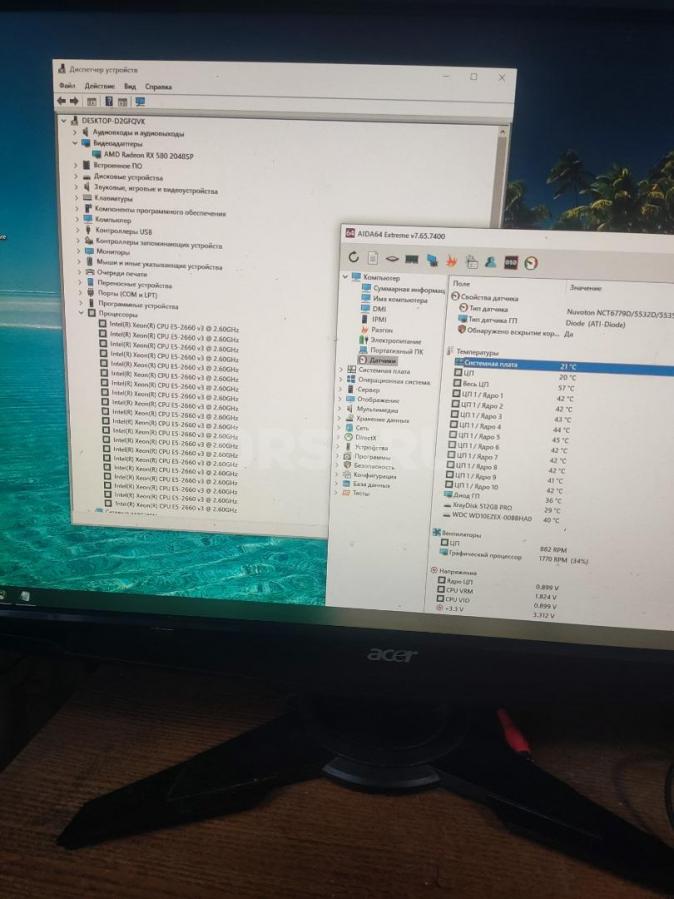Expand the Контроллеры USB node
This screenshot has height=899, width=674.
click(x=77, y=230)
